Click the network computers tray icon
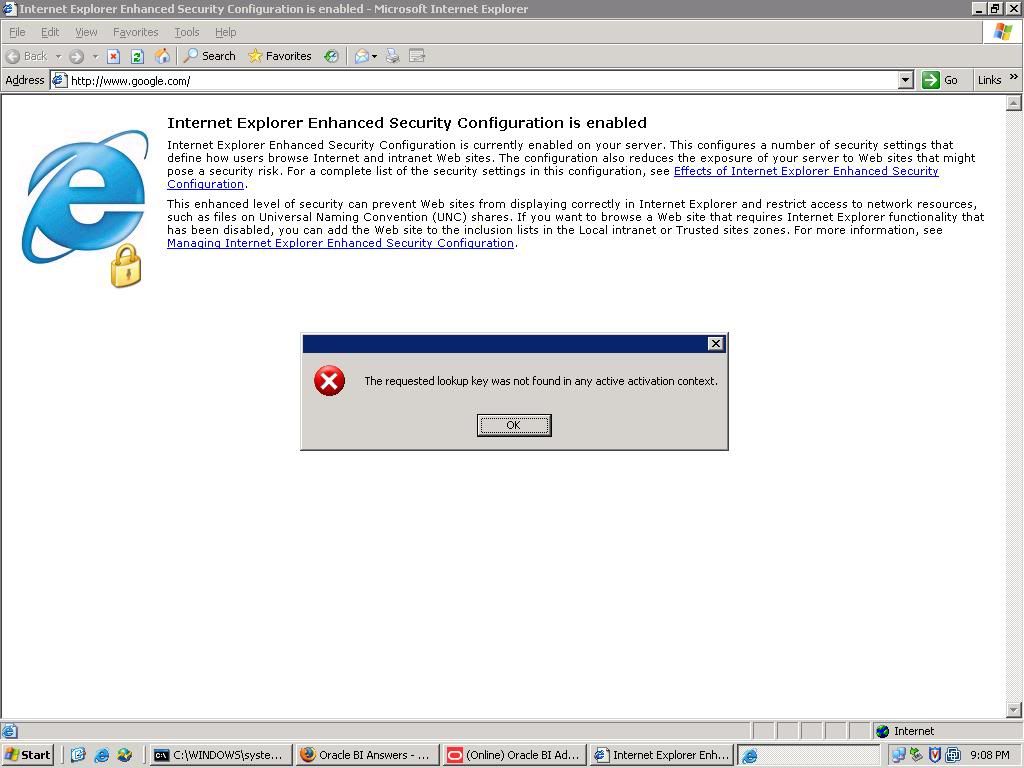This screenshot has width=1024, height=768. tap(899, 755)
